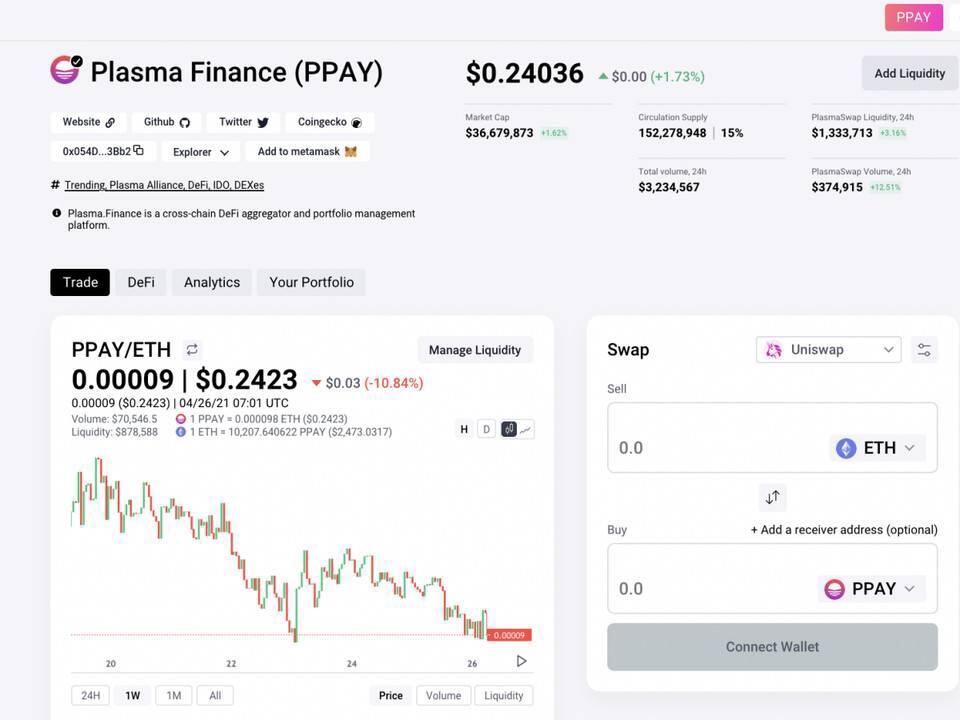Select the 1M chart range
Image resolution: width=960 pixels, height=720 pixels.
click(173, 695)
